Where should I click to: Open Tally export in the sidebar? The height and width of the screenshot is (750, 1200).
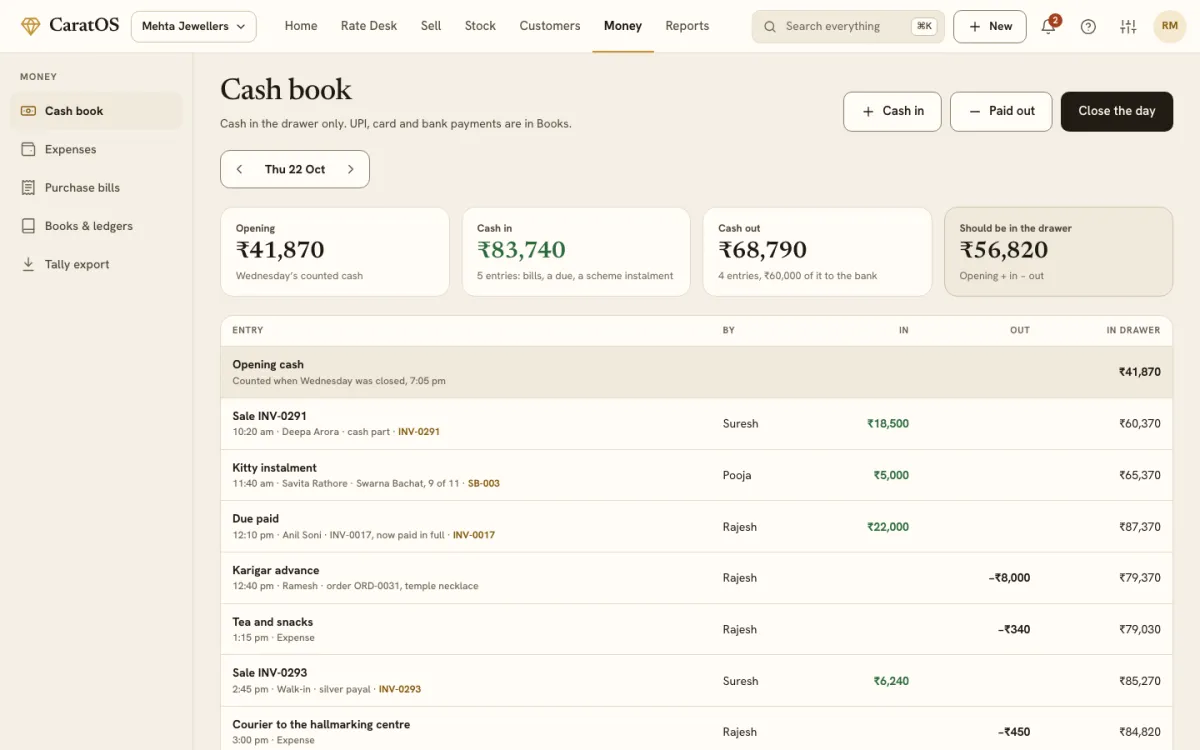[x=96, y=264]
